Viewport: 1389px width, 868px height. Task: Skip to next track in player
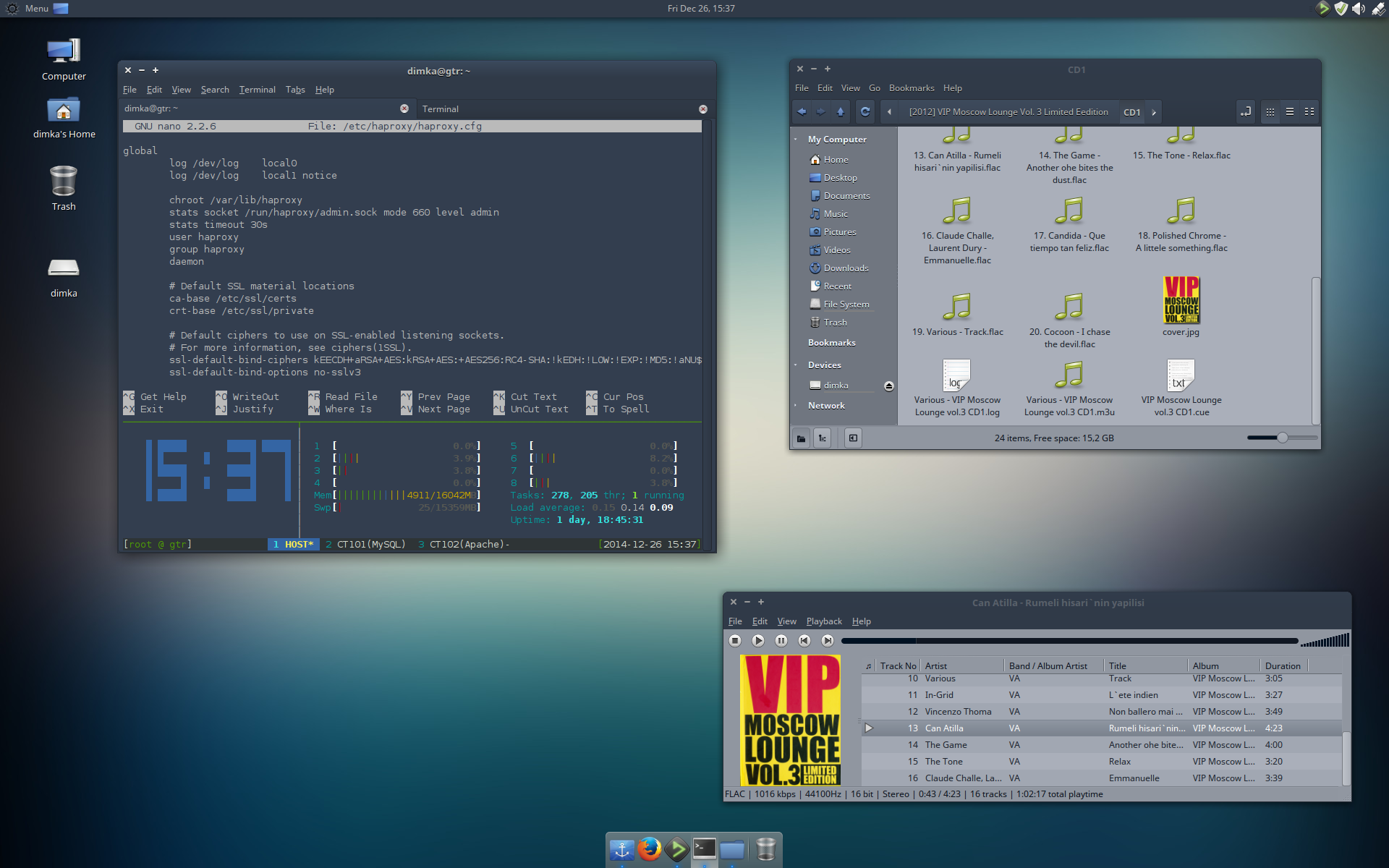coord(828,640)
